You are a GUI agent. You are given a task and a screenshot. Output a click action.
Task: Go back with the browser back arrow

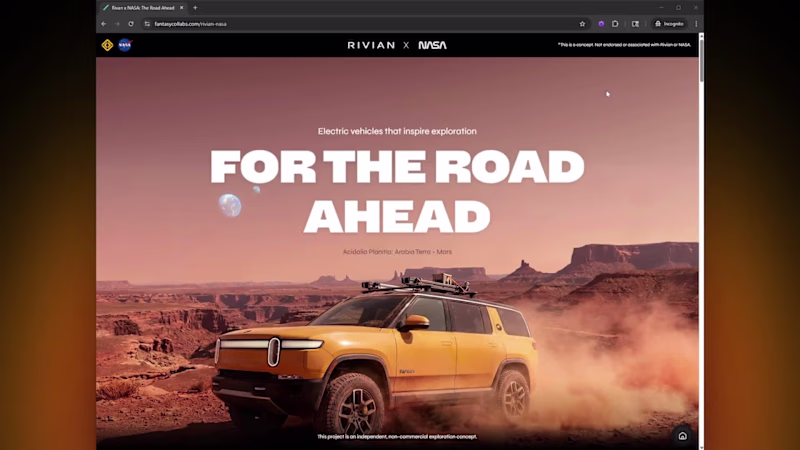click(104, 24)
